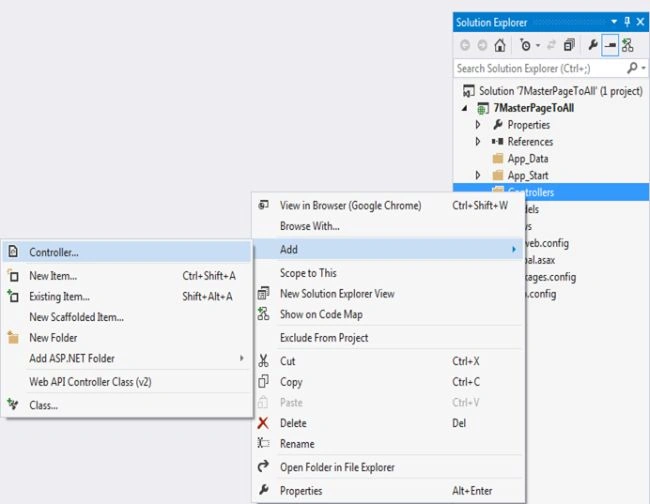
Task: Choose Rename from context menu
Action: [388, 444]
